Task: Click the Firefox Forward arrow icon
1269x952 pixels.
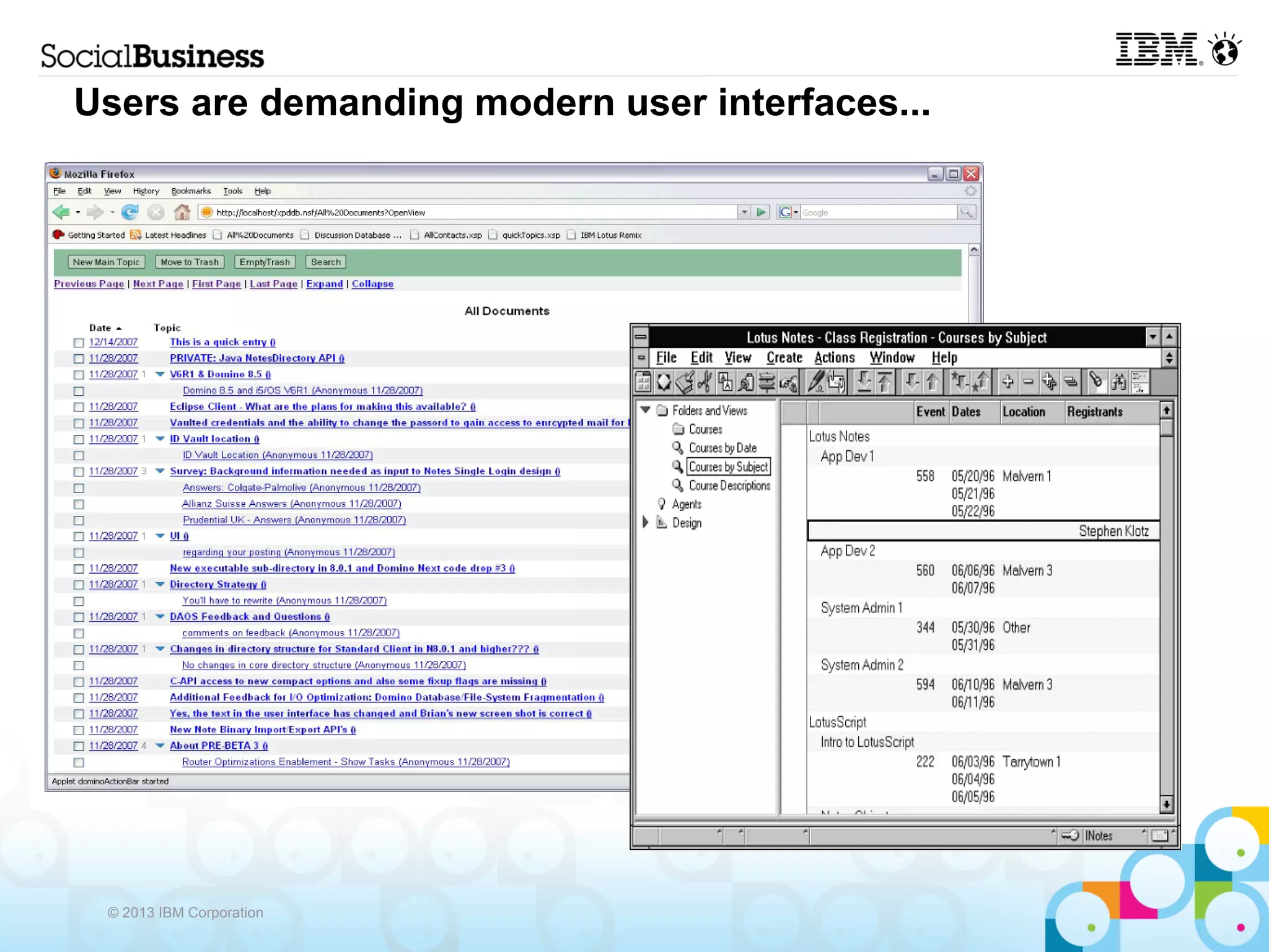Action: pyautogui.click(x=95, y=212)
